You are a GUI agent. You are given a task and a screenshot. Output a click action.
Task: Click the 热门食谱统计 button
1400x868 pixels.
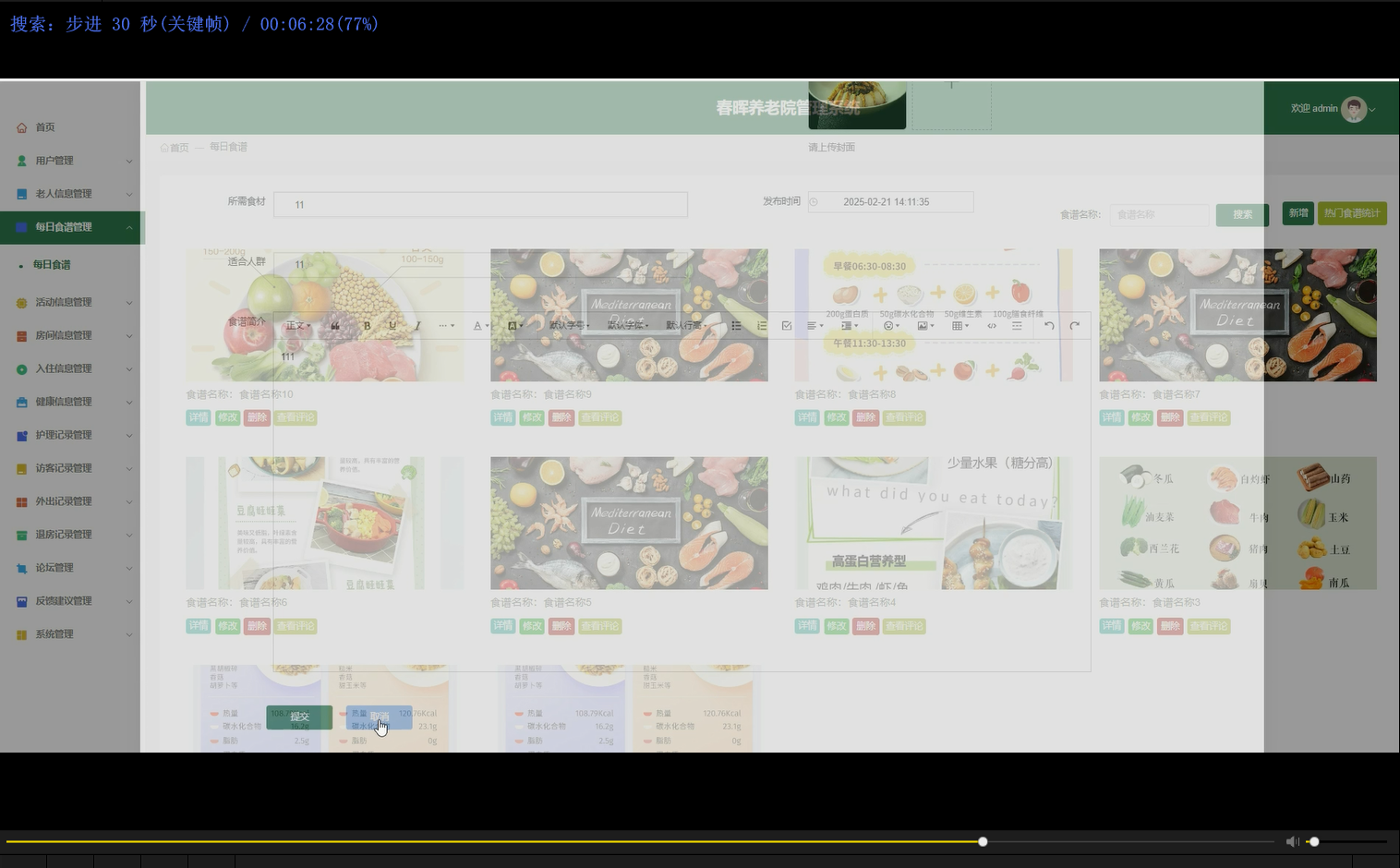pyautogui.click(x=1352, y=213)
